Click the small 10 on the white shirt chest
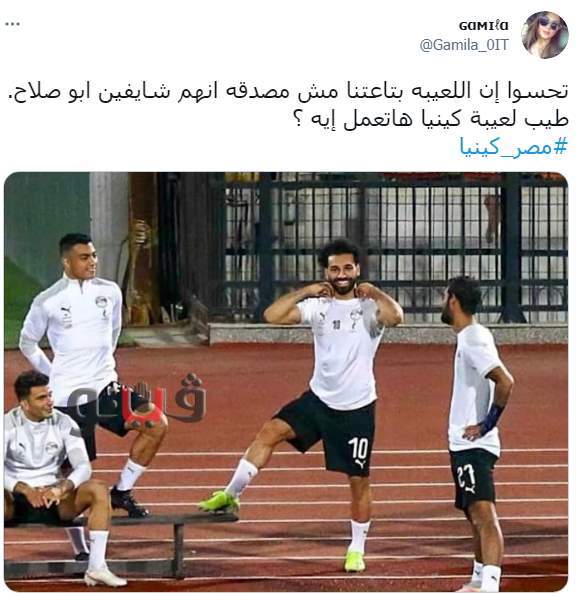Screen dimensions: 585x597 point(336,324)
